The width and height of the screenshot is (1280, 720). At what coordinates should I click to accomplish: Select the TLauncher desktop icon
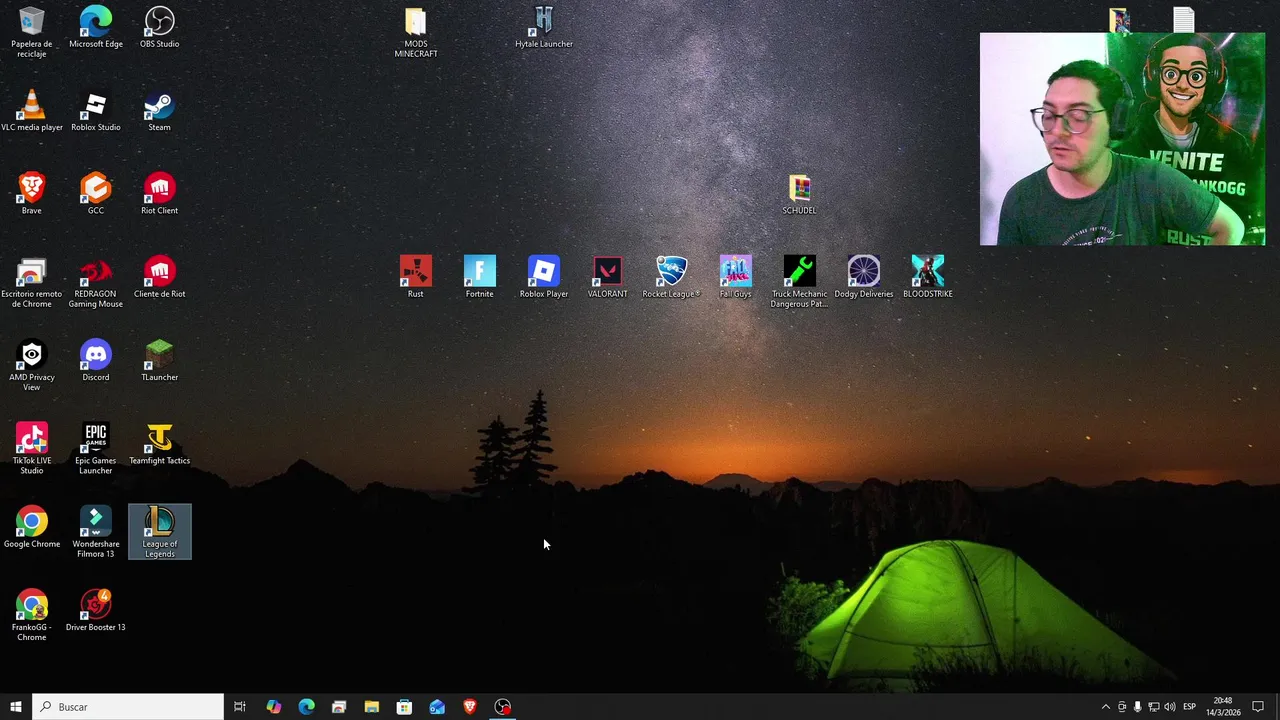pyautogui.click(x=160, y=360)
